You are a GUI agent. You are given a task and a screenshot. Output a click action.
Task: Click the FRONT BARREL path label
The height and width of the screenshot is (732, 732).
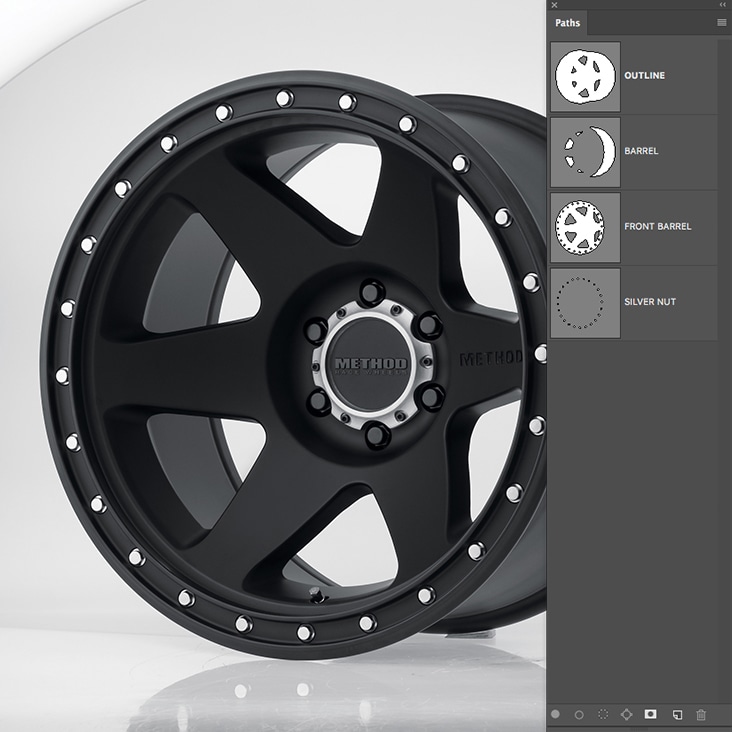657,227
